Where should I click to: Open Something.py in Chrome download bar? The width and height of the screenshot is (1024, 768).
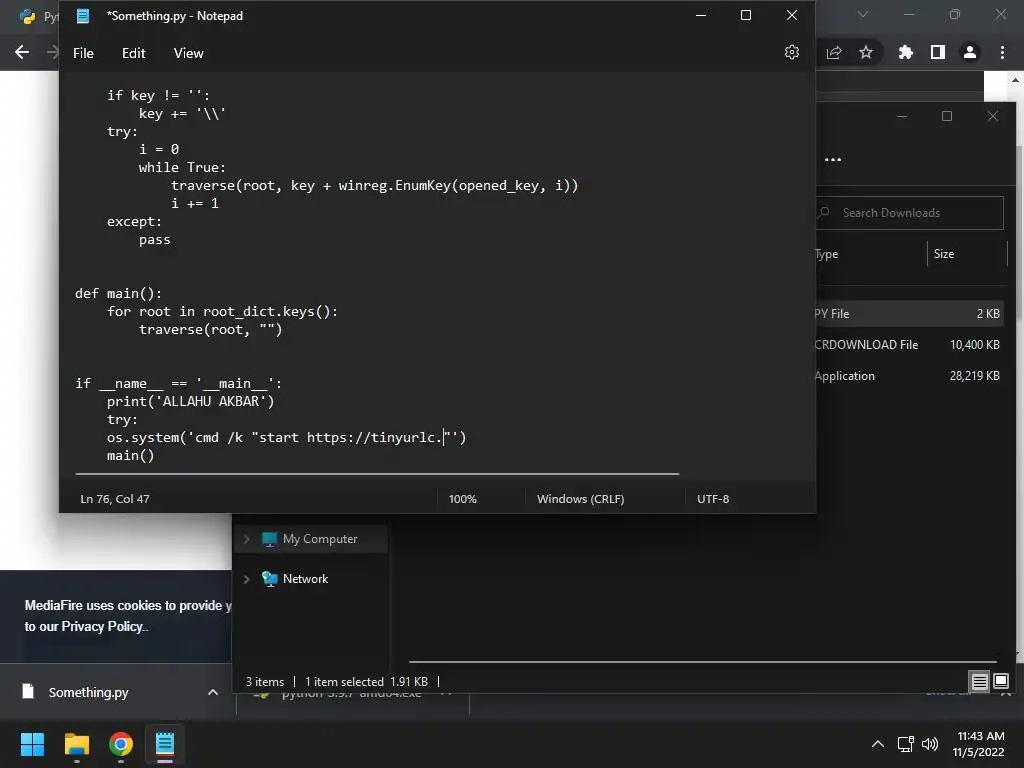(89, 692)
